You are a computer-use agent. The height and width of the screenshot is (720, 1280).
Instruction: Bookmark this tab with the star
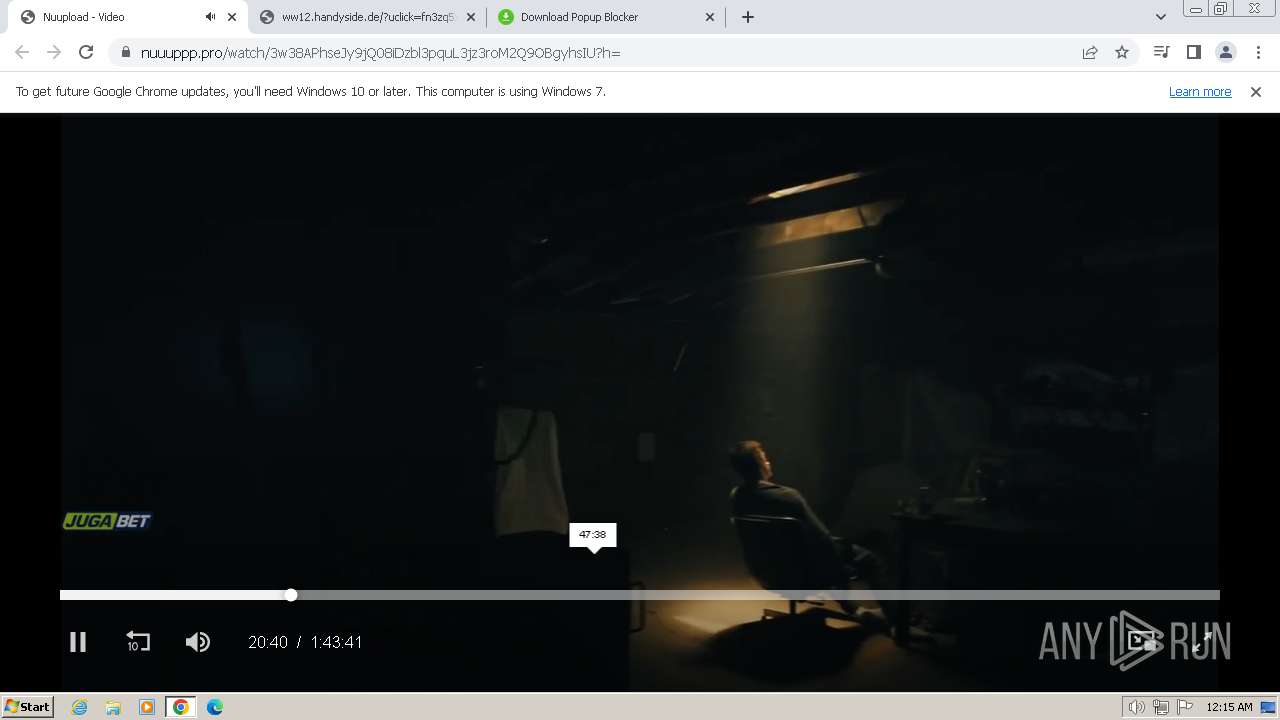click(1122, 52)
